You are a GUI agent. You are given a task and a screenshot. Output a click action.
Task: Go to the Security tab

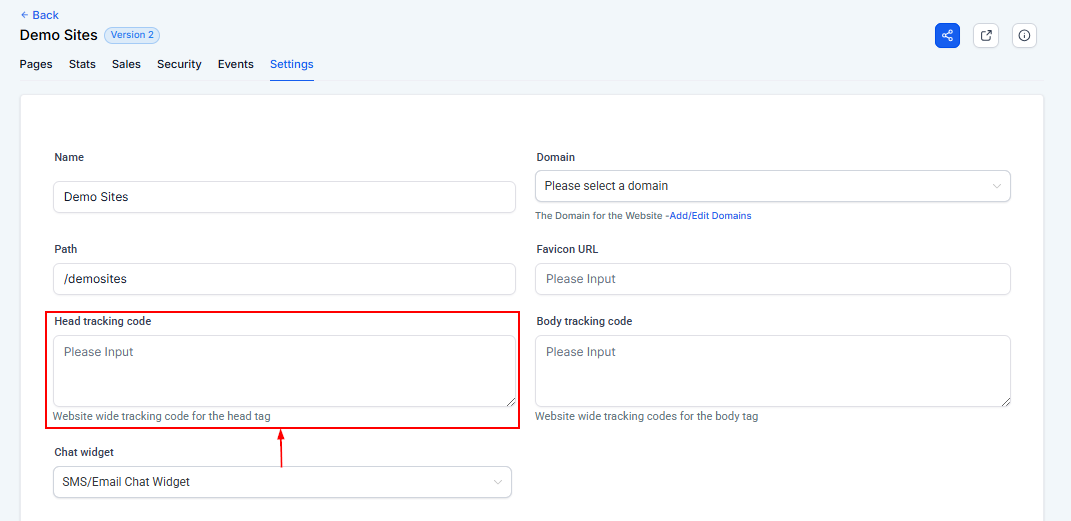point(179,64)
